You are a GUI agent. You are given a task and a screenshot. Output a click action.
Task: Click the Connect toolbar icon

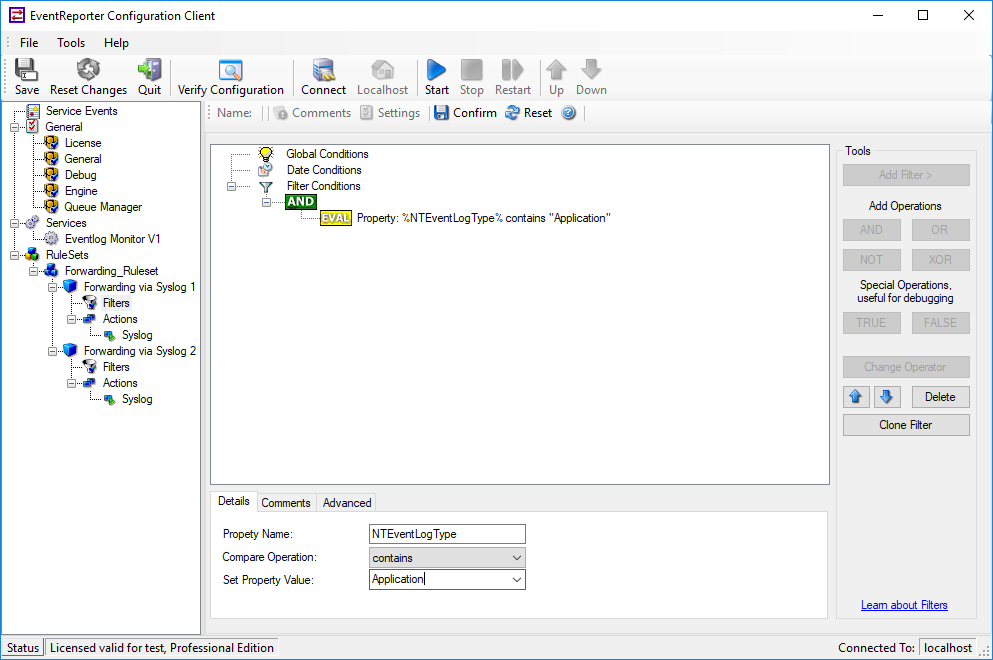324,70
